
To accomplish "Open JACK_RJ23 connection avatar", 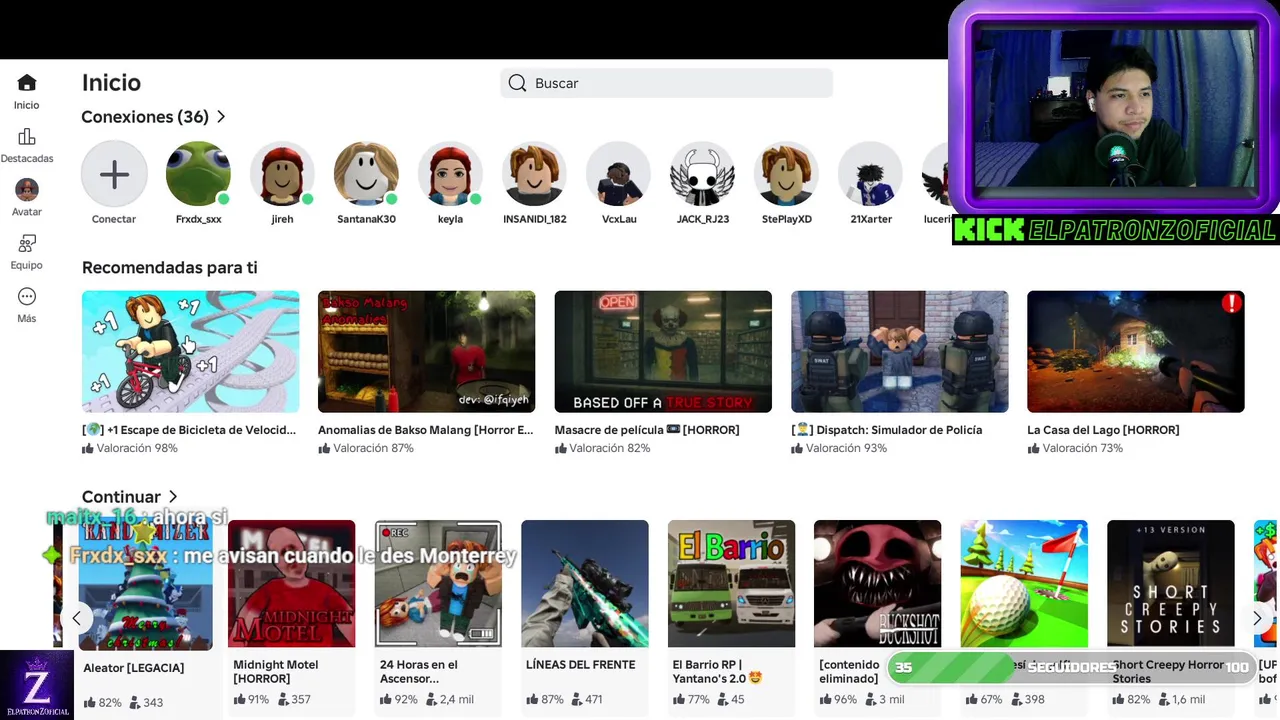I will tap(702, 174).
